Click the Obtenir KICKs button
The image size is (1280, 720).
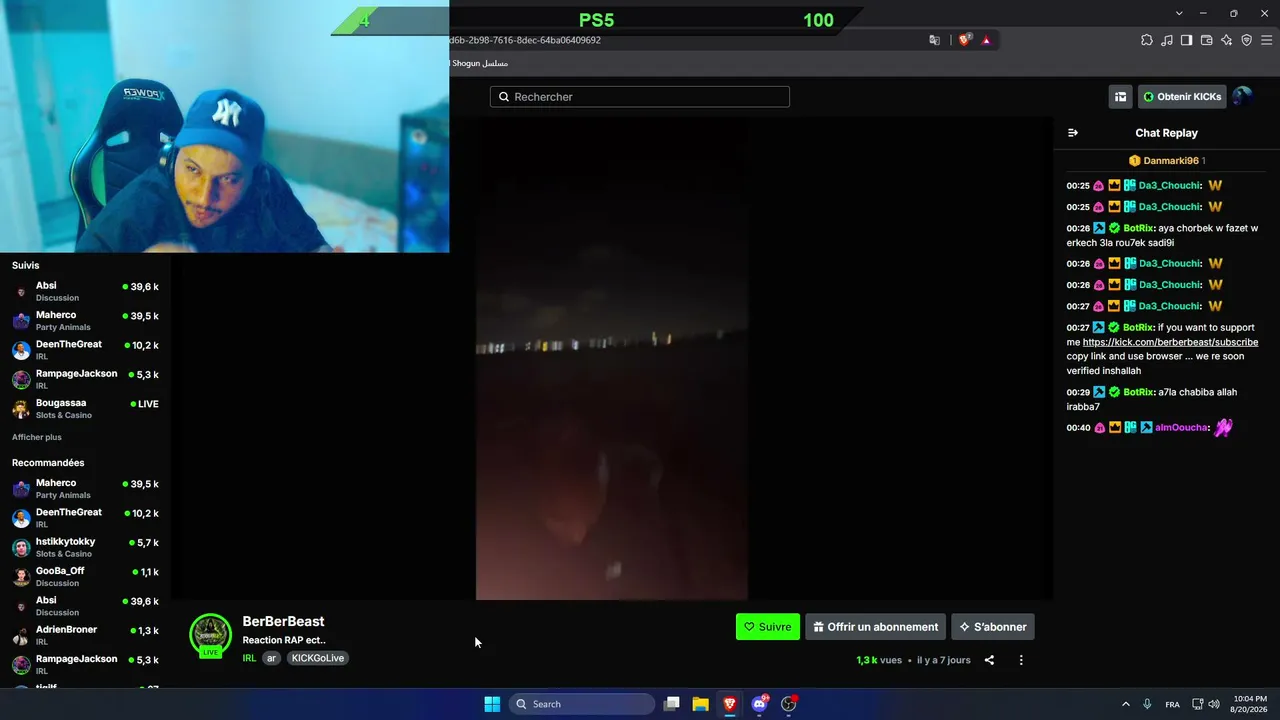click(1182, 97)
